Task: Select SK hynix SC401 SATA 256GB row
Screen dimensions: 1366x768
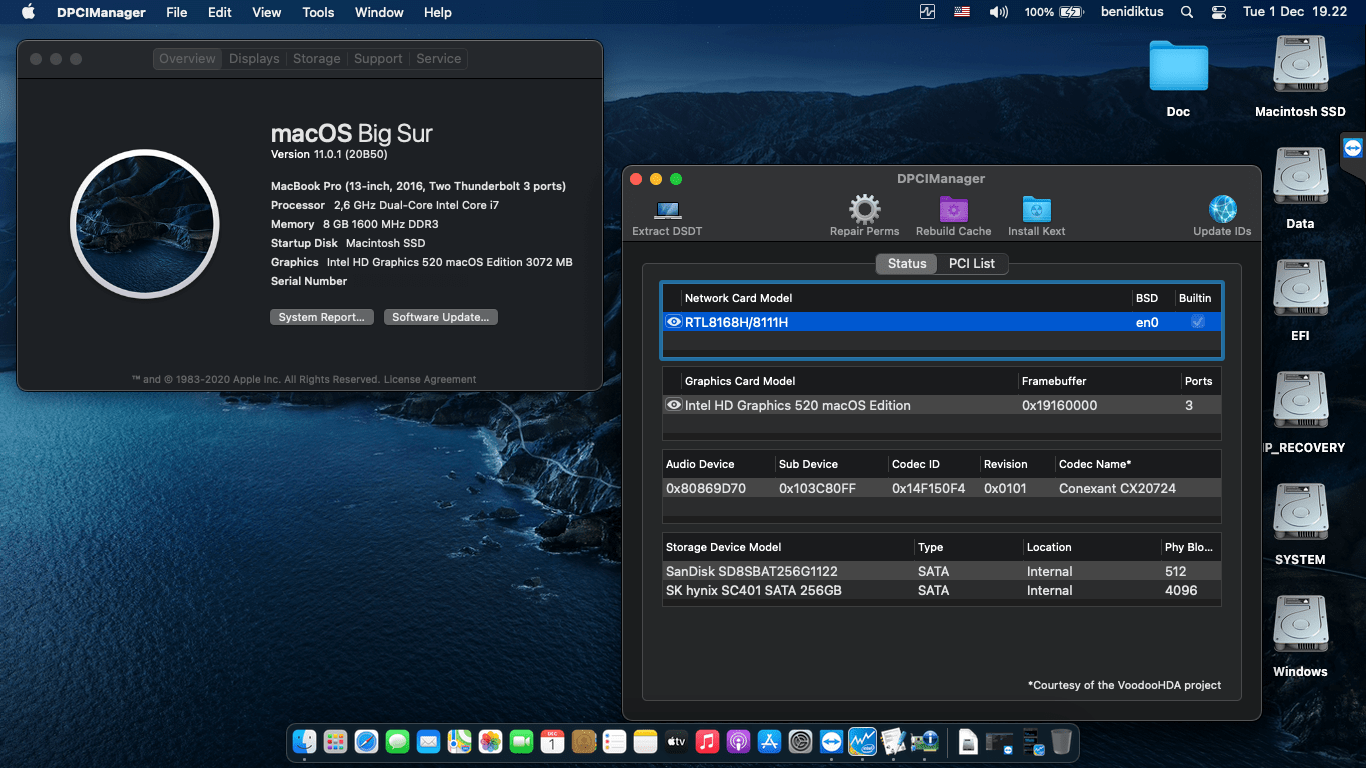Action: pos(941,590)
